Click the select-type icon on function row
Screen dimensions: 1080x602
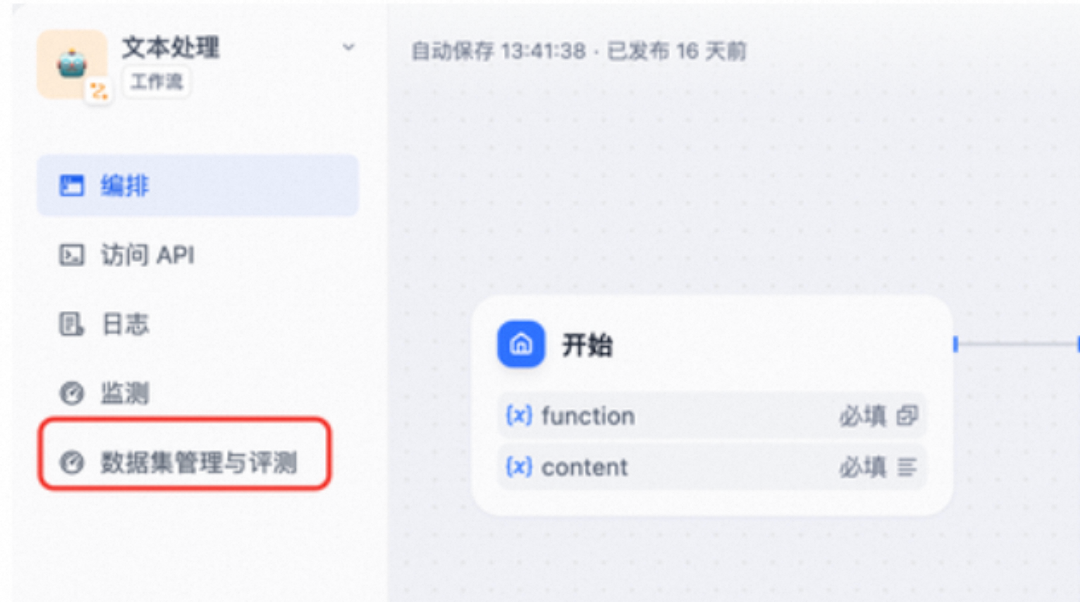click(907, 415)
